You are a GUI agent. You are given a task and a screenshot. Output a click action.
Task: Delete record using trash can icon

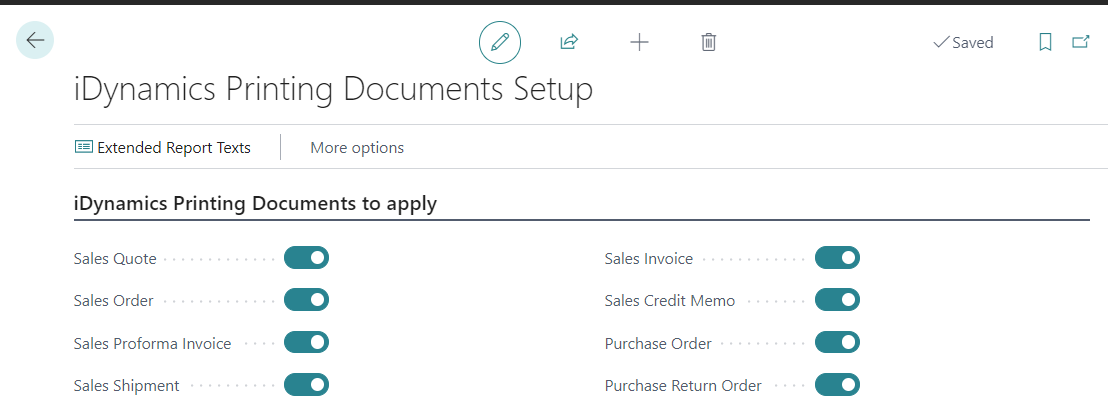708,42
